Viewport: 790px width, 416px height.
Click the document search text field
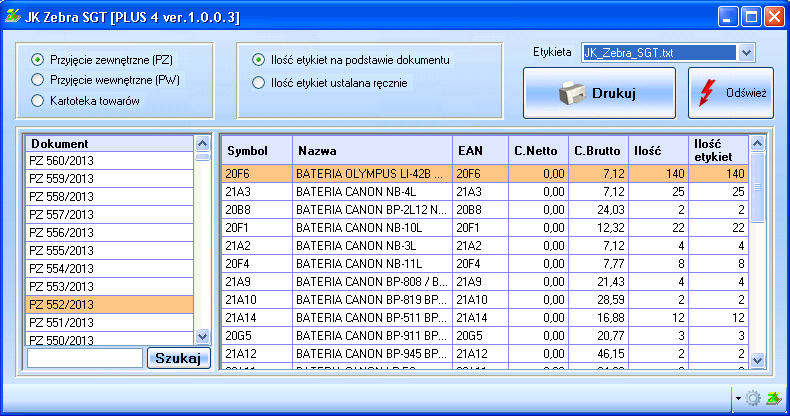click(x=84, y=358)
